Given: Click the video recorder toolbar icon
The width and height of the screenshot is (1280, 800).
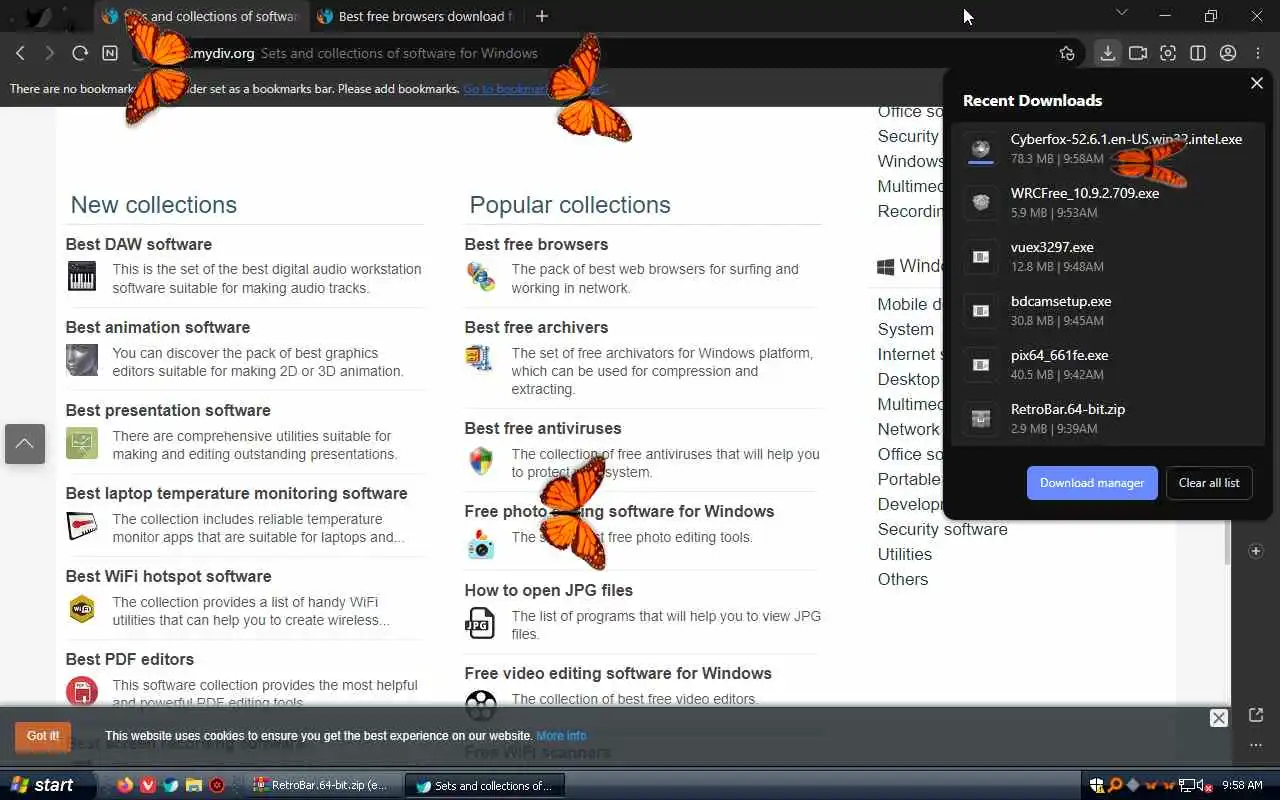Looking at the screenshot, I should point(1138,53).
